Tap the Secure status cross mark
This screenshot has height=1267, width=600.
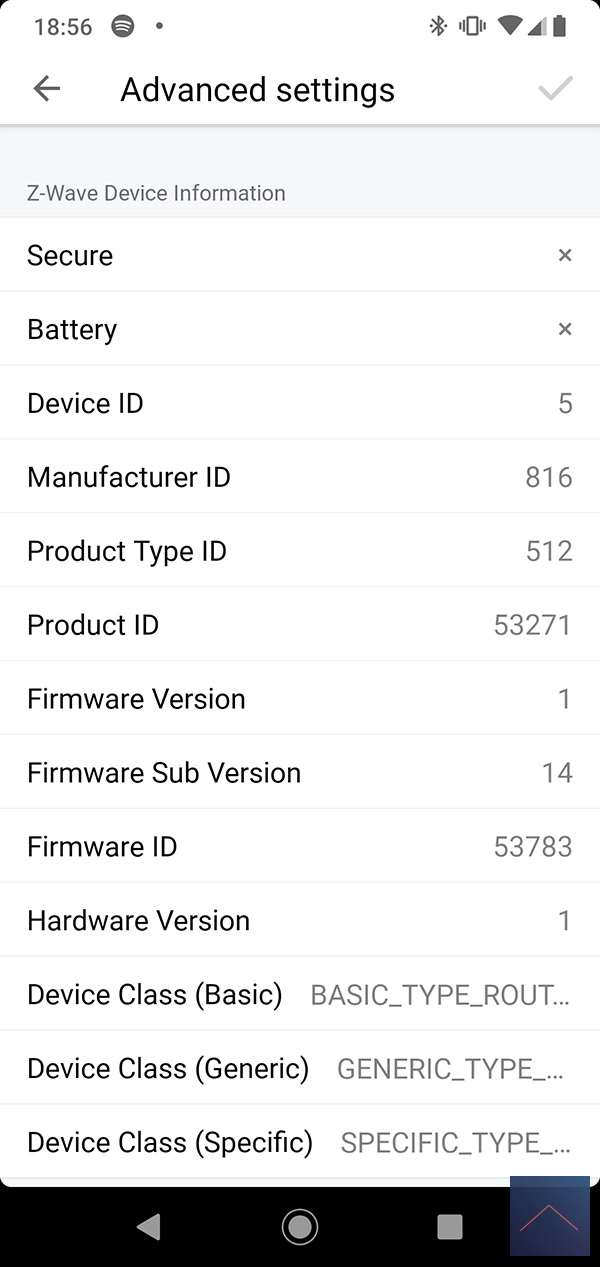tap(565, 255)
